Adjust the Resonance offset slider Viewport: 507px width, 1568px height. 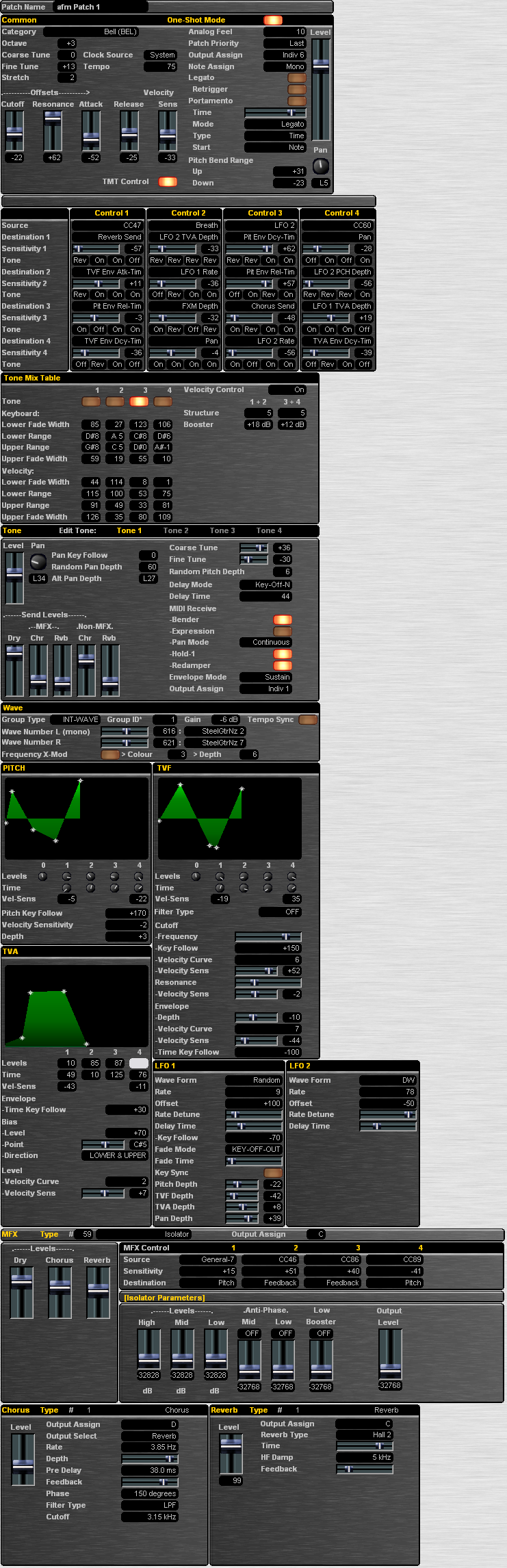point(53,131)
